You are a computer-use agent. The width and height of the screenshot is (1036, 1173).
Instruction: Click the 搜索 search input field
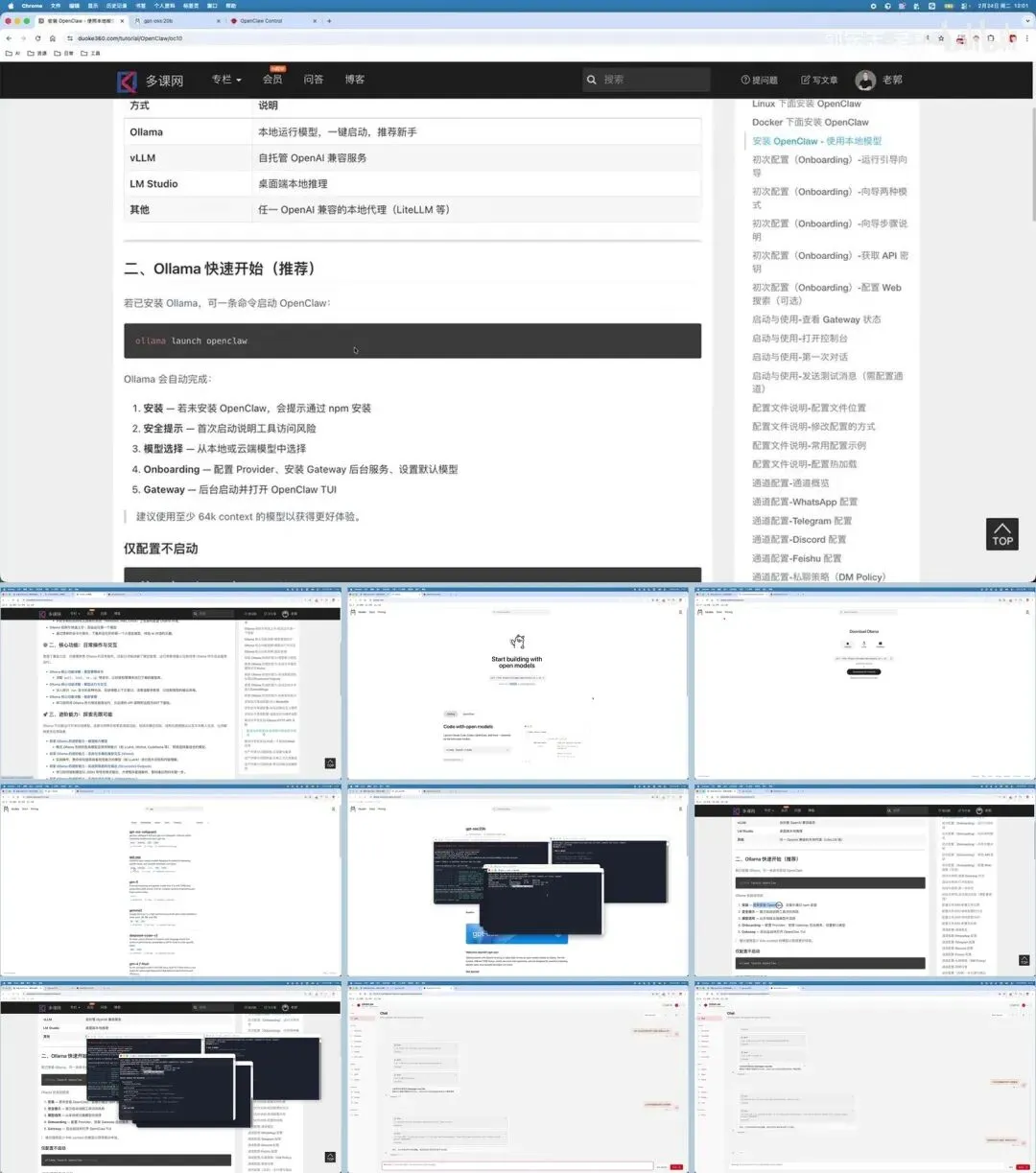click(x=647, y=80)
